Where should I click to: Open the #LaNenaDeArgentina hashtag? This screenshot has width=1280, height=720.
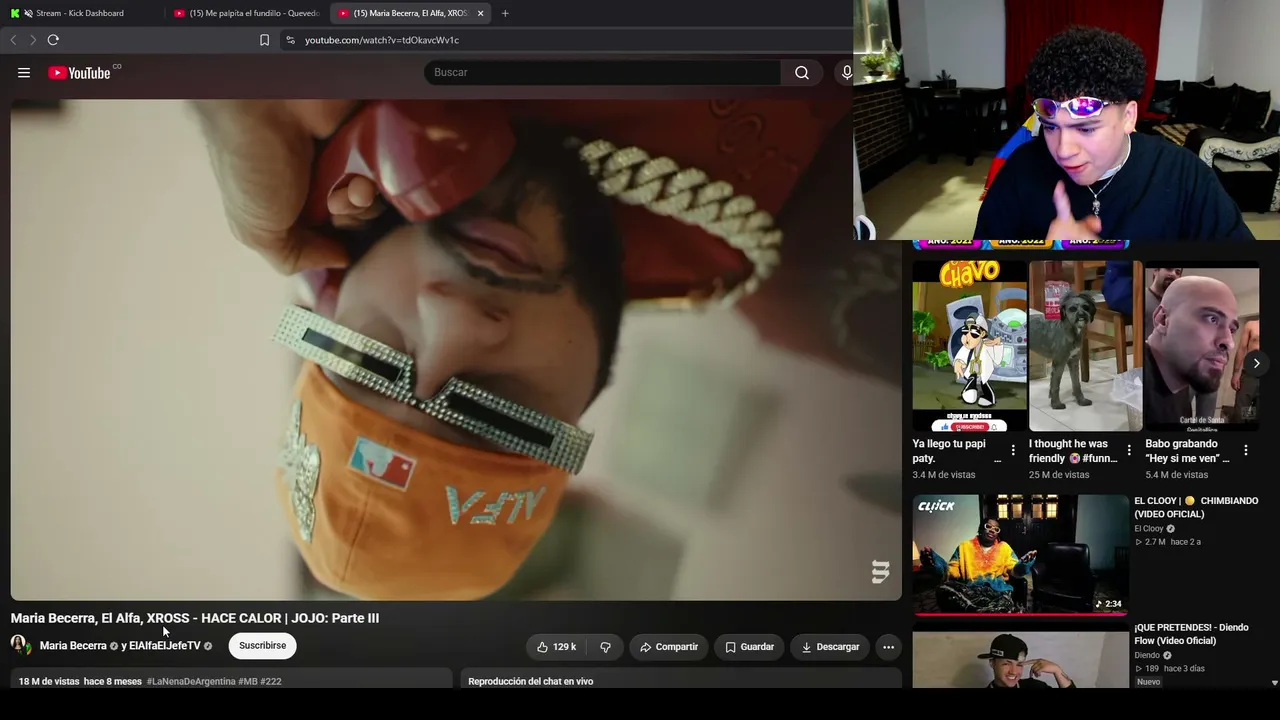[x=191, y=682]
